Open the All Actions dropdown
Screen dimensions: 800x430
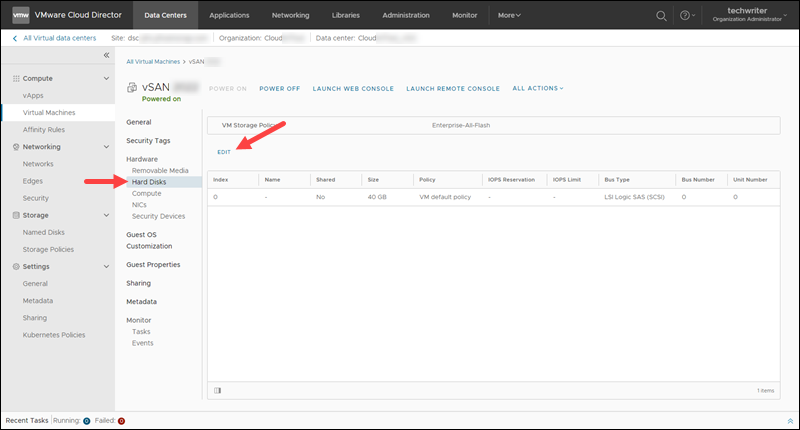tap(538, 88)
